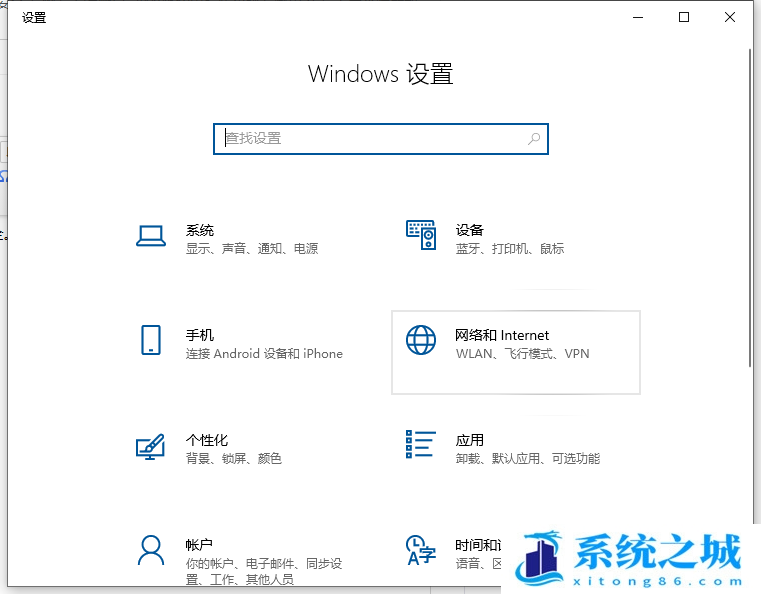Close the 设置 window
761x594 pixels.
click(x=729, y=17)
